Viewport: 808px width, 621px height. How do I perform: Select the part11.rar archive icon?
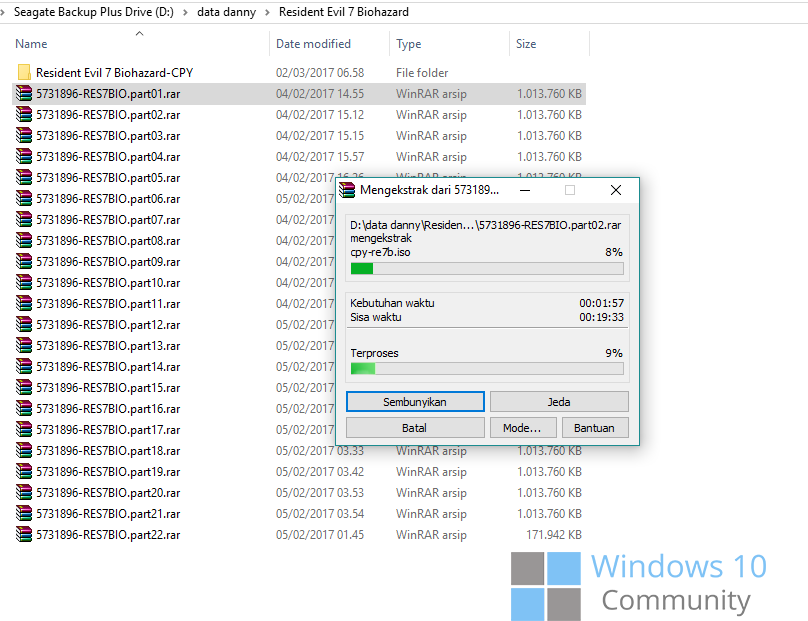[x=24, y=304]
